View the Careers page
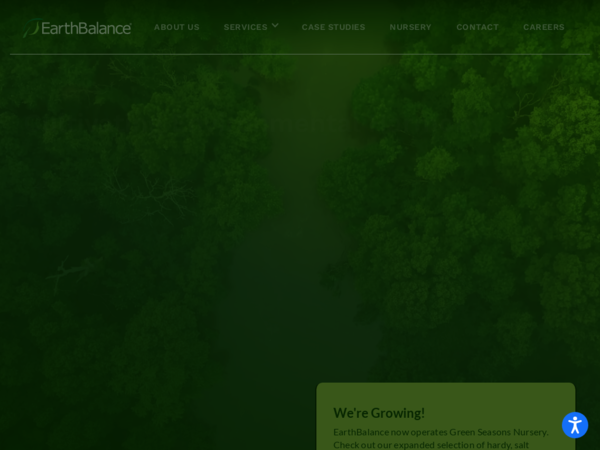This screenshot has height=450, width=600. click(544, 27)
